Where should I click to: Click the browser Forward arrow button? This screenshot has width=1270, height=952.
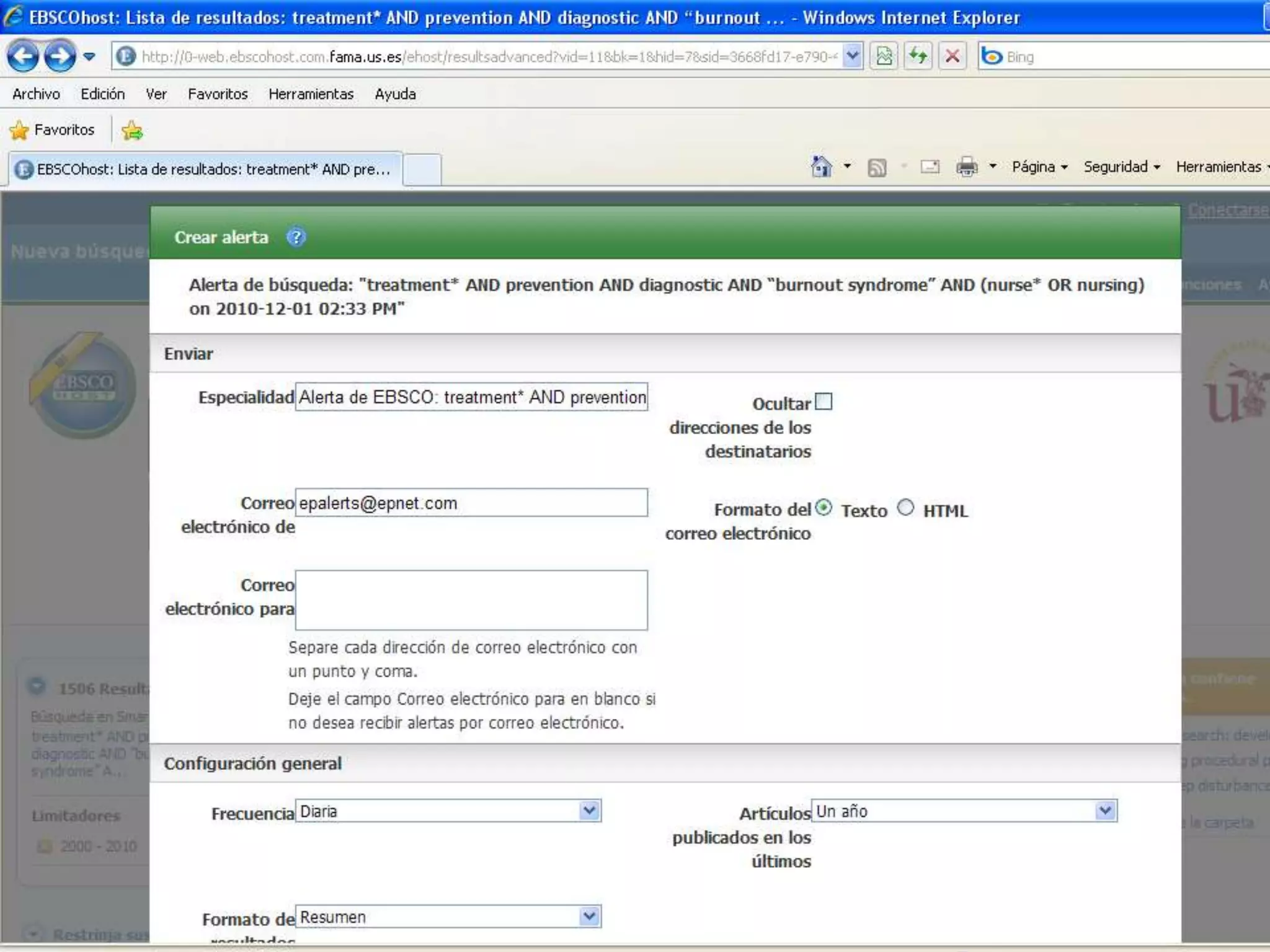coord(60,56)
